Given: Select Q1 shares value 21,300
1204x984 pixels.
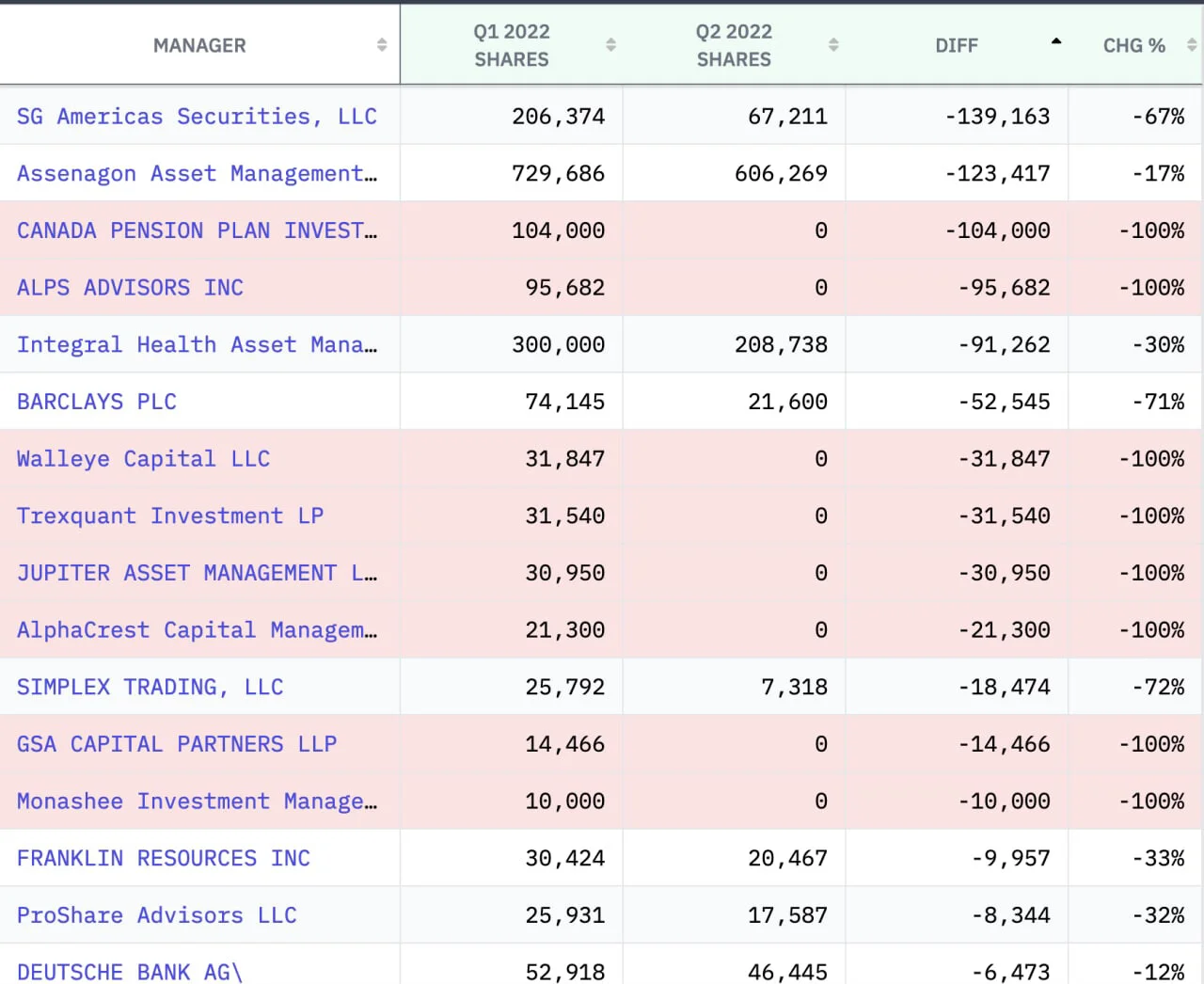Looking at the screenshot, I should [565, 630].
